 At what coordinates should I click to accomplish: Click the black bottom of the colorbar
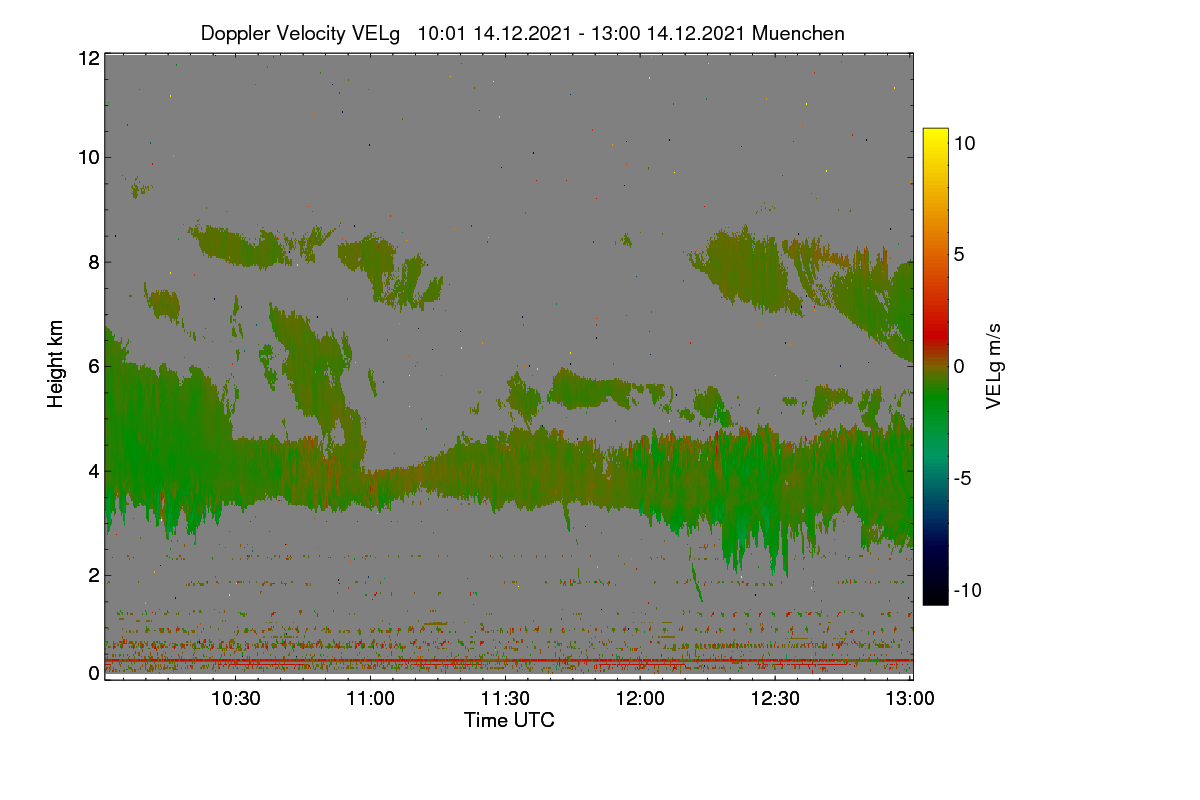coord(935,595)
